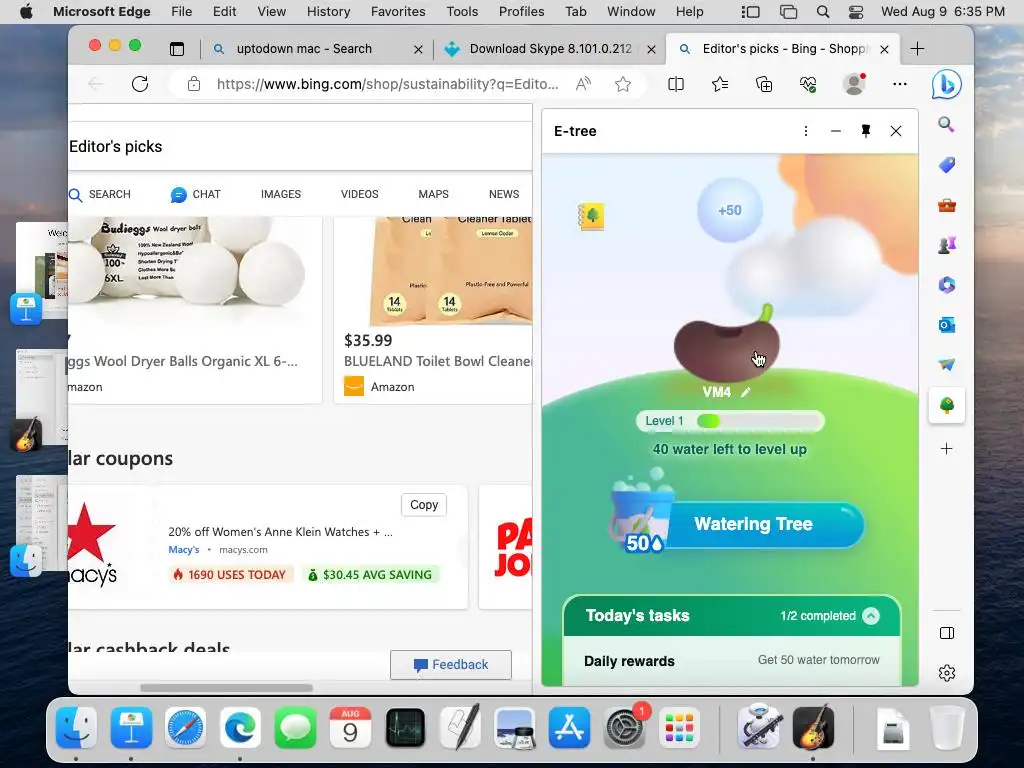Open Spotlight search in menu bar
This screenshot has height=768, width=1024.
point(823,12)
